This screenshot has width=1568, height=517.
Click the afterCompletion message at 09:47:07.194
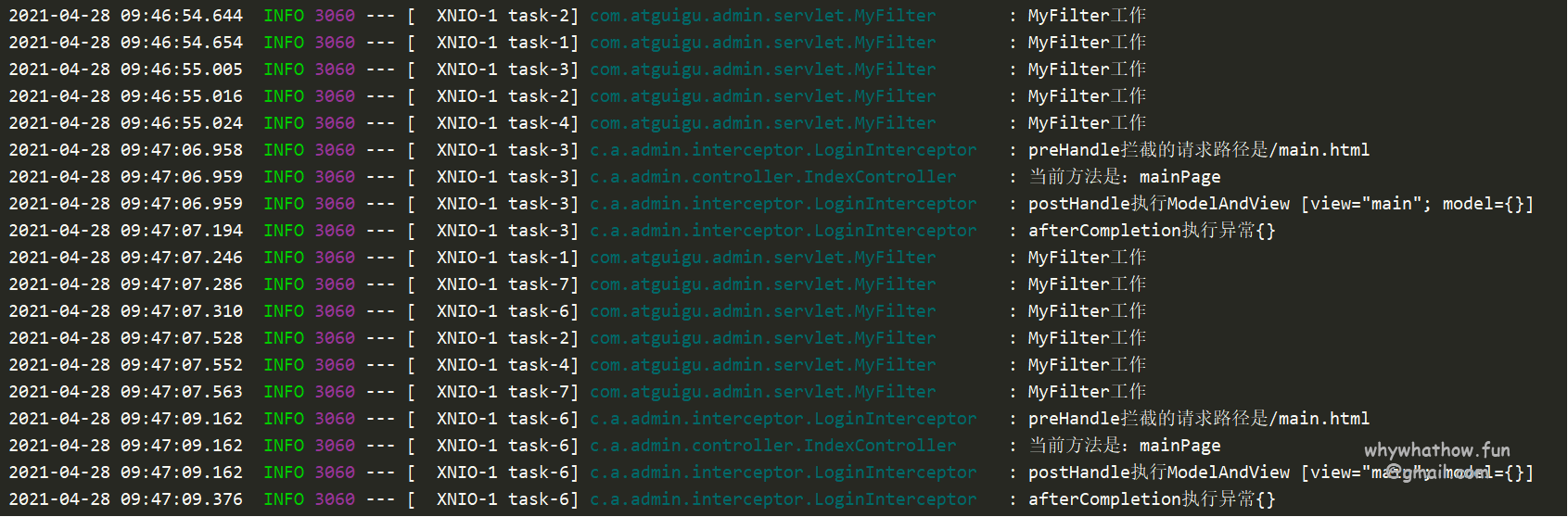tap(1151, 231)
